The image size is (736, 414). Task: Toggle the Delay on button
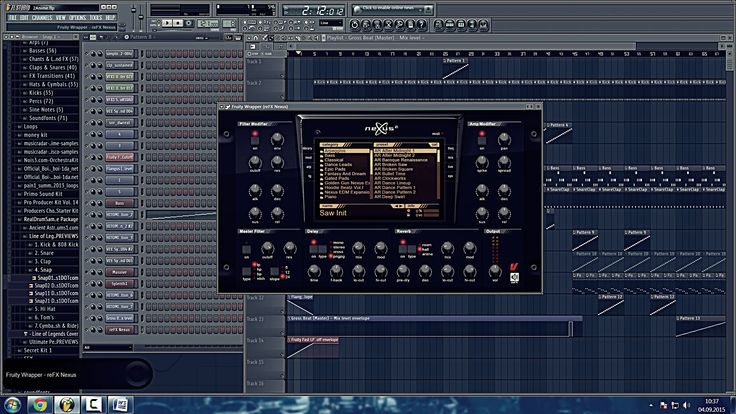click(314, 249)
